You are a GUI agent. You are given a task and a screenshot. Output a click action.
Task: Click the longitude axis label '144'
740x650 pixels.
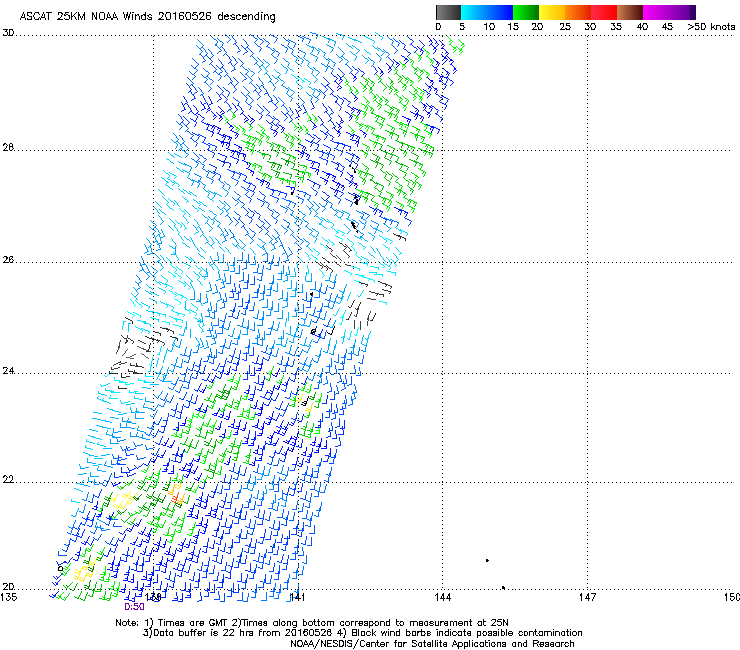tap(442, 597)
